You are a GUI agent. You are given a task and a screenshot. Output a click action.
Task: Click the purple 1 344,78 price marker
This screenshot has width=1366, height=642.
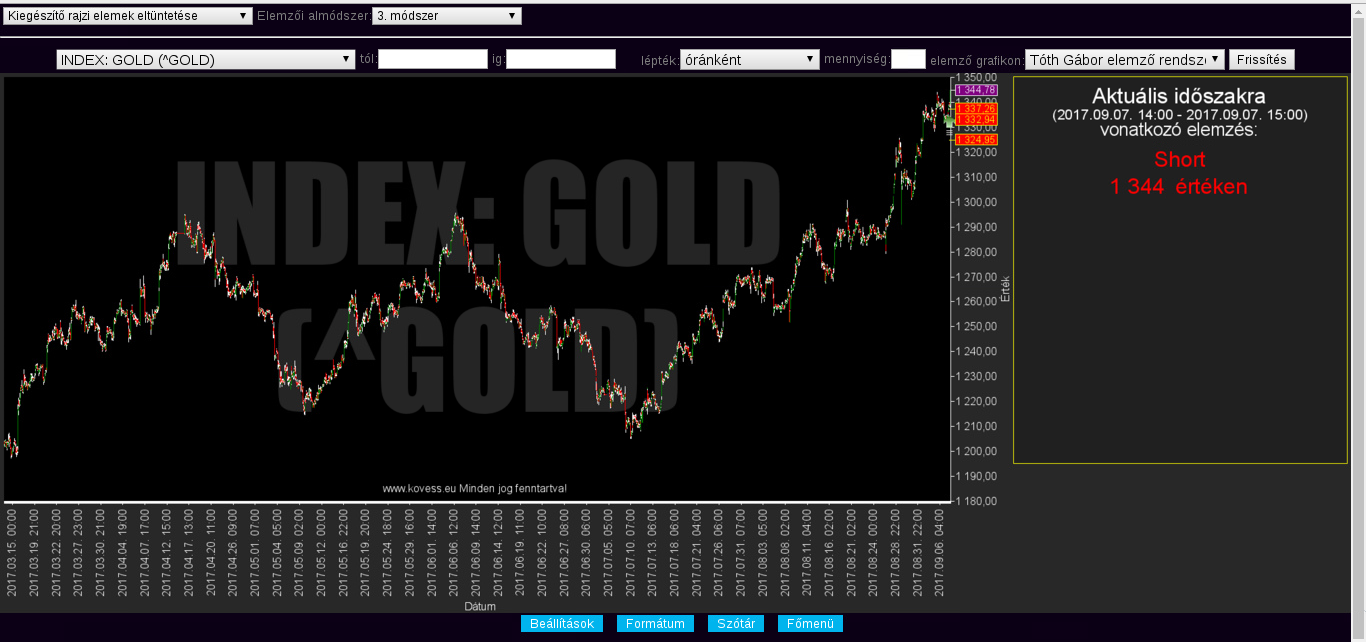[976, 90]
